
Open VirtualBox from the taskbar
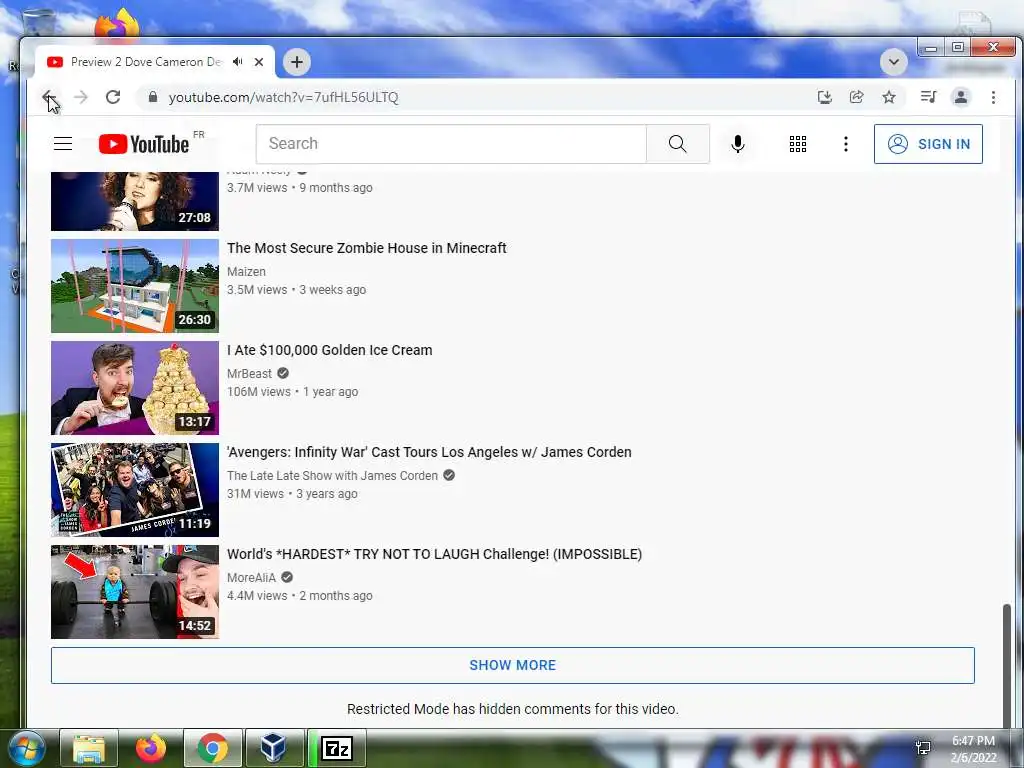273,748
